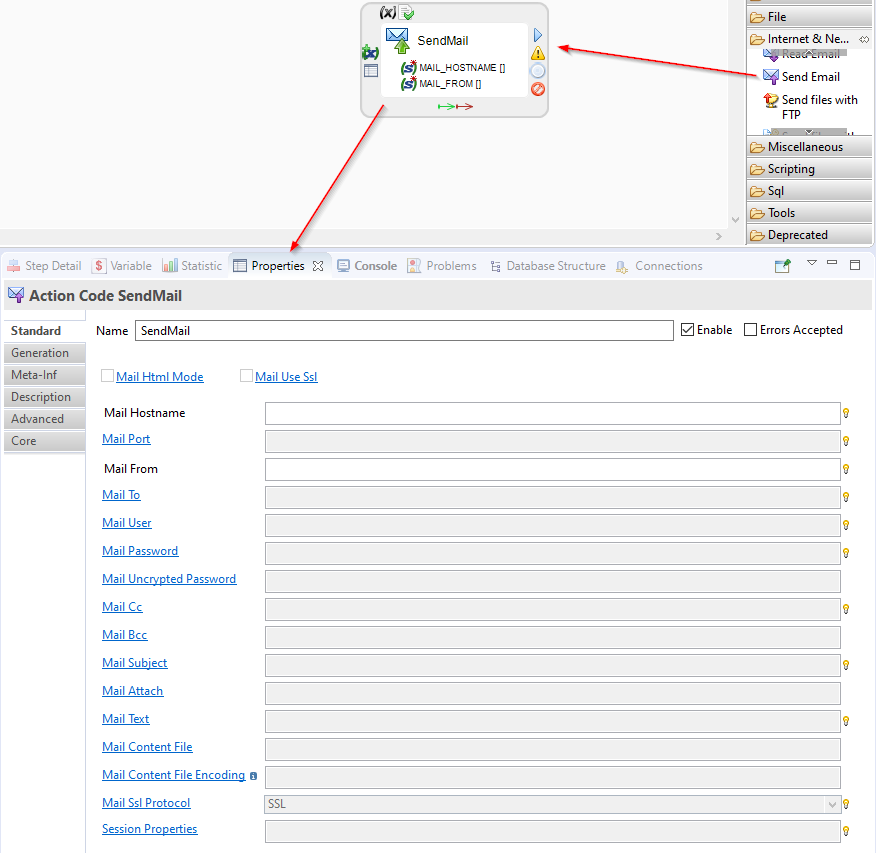Click the Mail Port link
Viewport: 876px width, 853px height.
(x=126, y=439)
